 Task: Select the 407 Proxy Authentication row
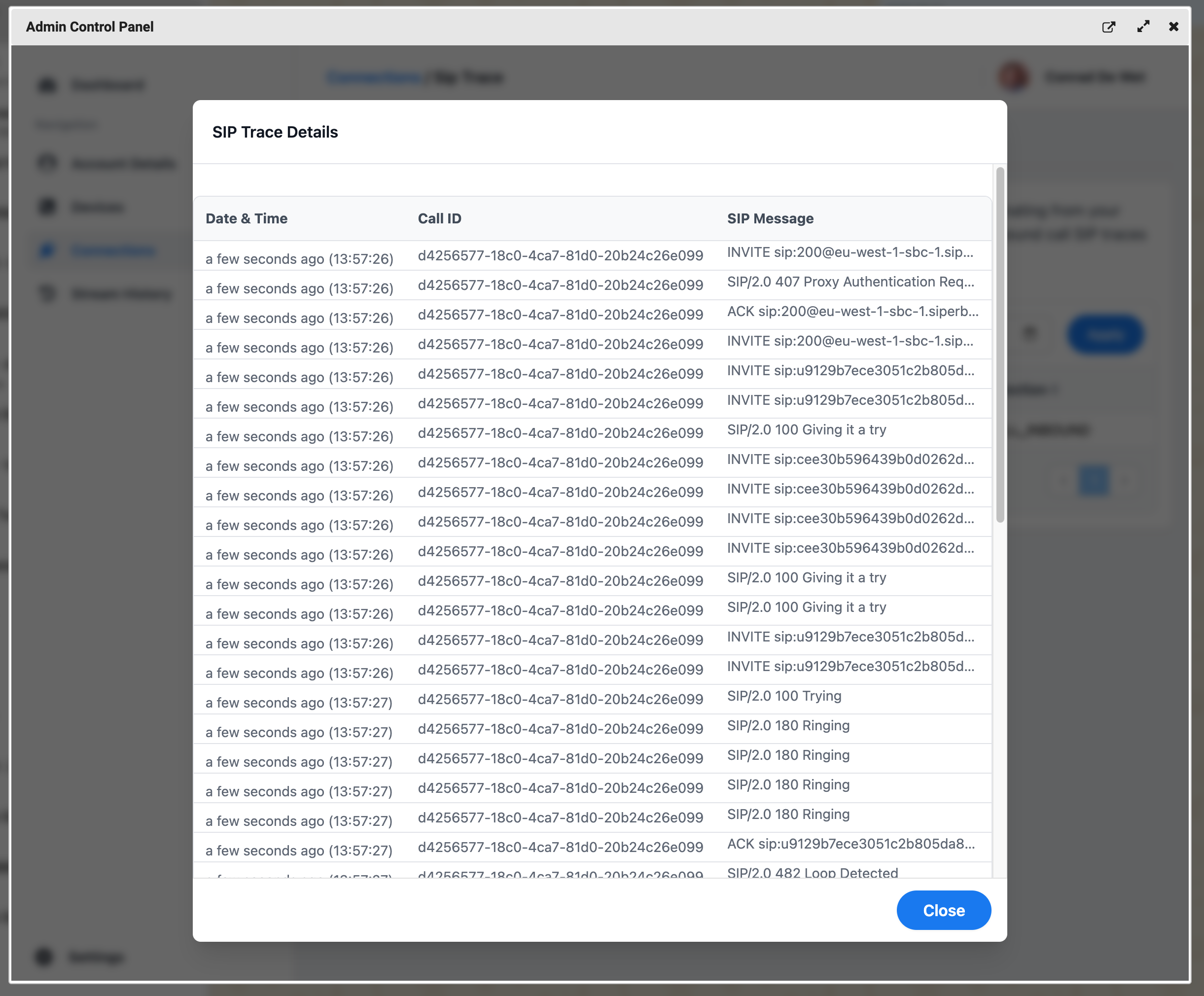tap(850, 282)
